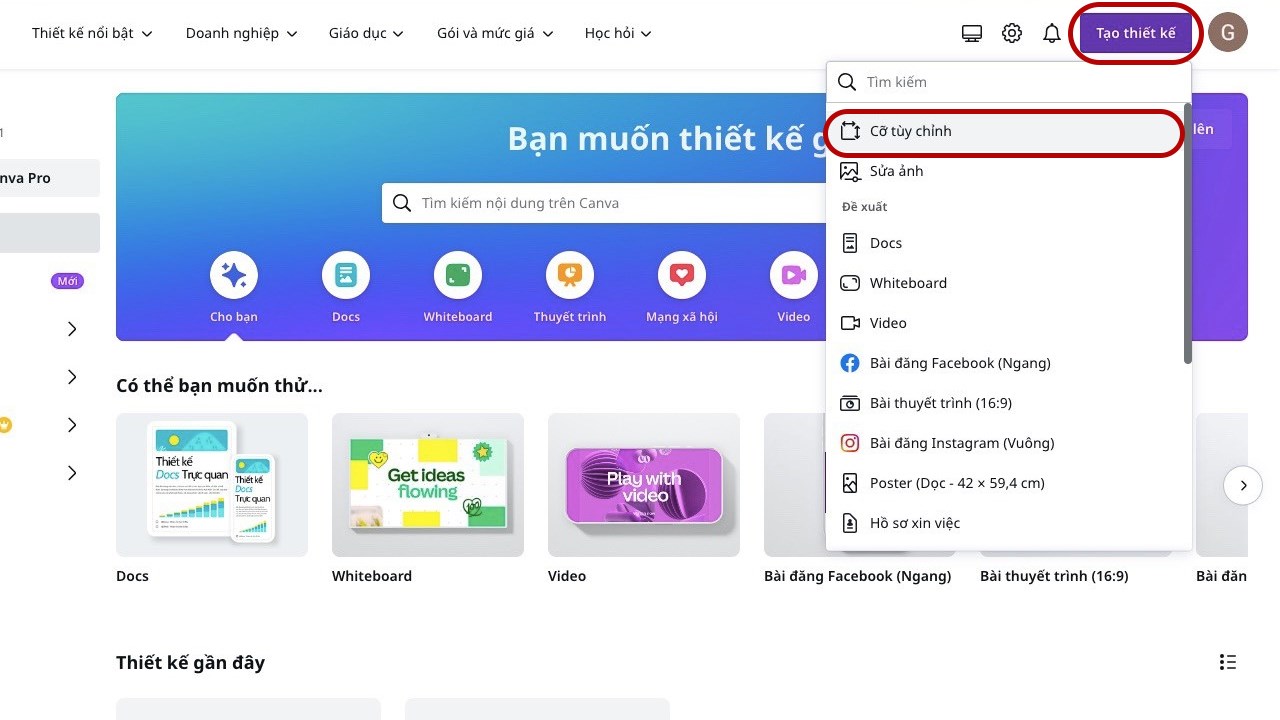
Task: Open the G account avatar
Action: click(1228, 33)
